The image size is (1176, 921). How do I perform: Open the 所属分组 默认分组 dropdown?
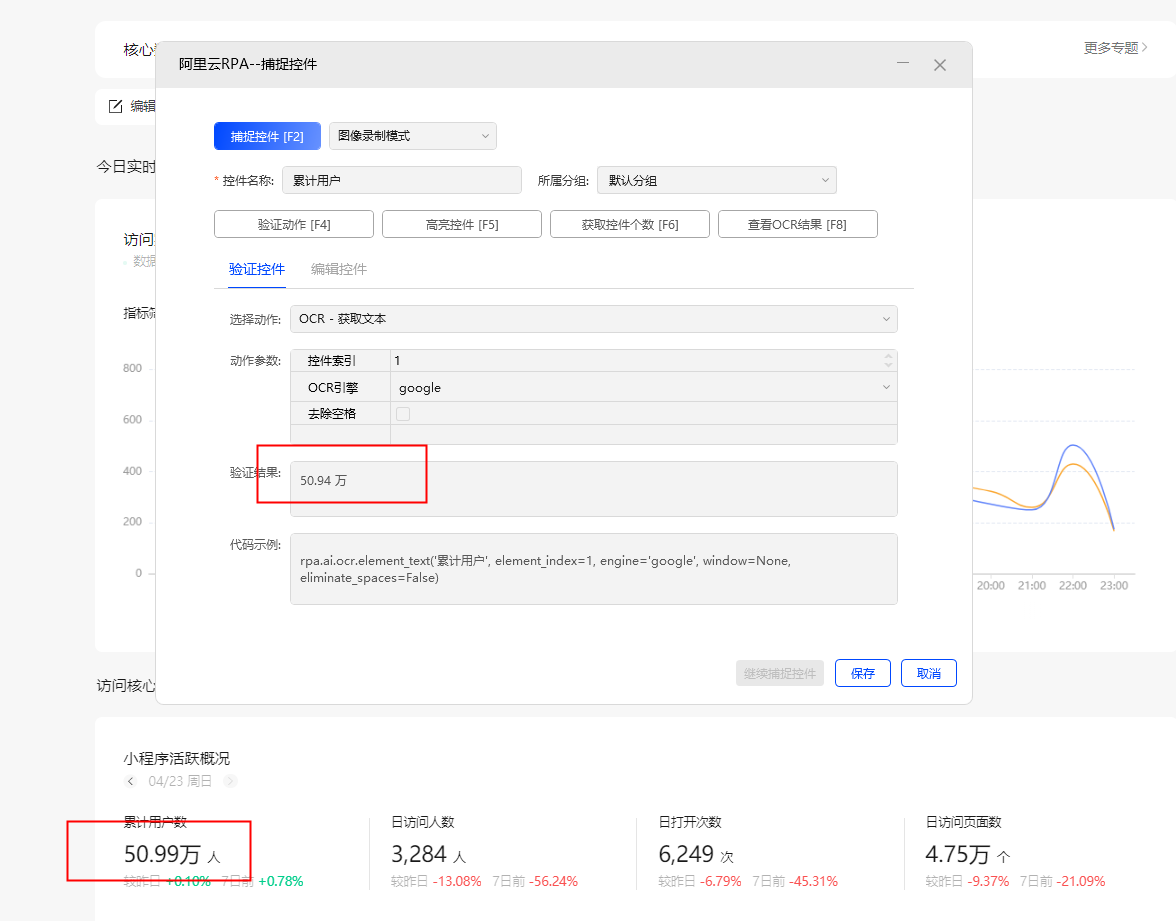click(x=716, y=181)
